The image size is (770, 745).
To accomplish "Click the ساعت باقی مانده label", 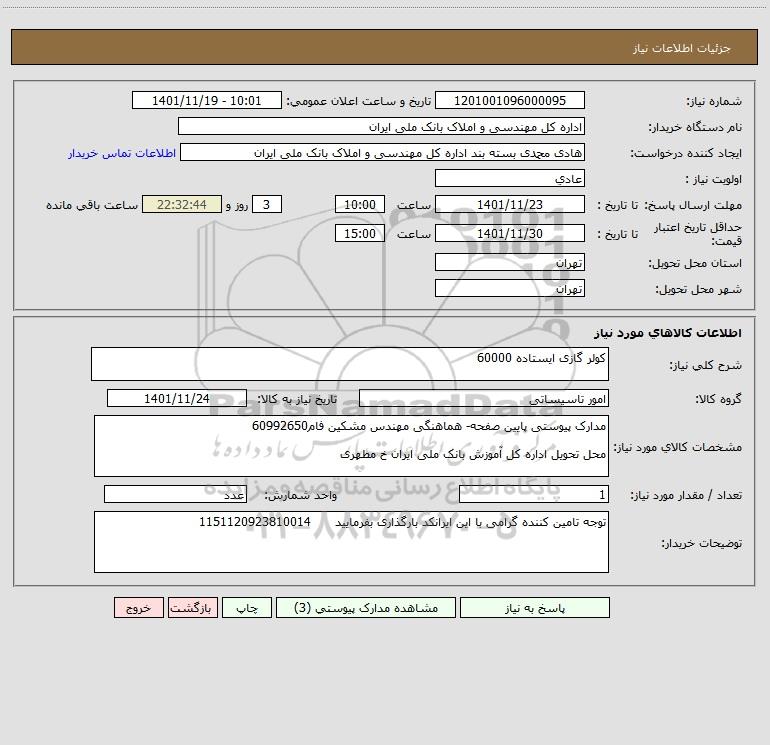I will 92,205.
